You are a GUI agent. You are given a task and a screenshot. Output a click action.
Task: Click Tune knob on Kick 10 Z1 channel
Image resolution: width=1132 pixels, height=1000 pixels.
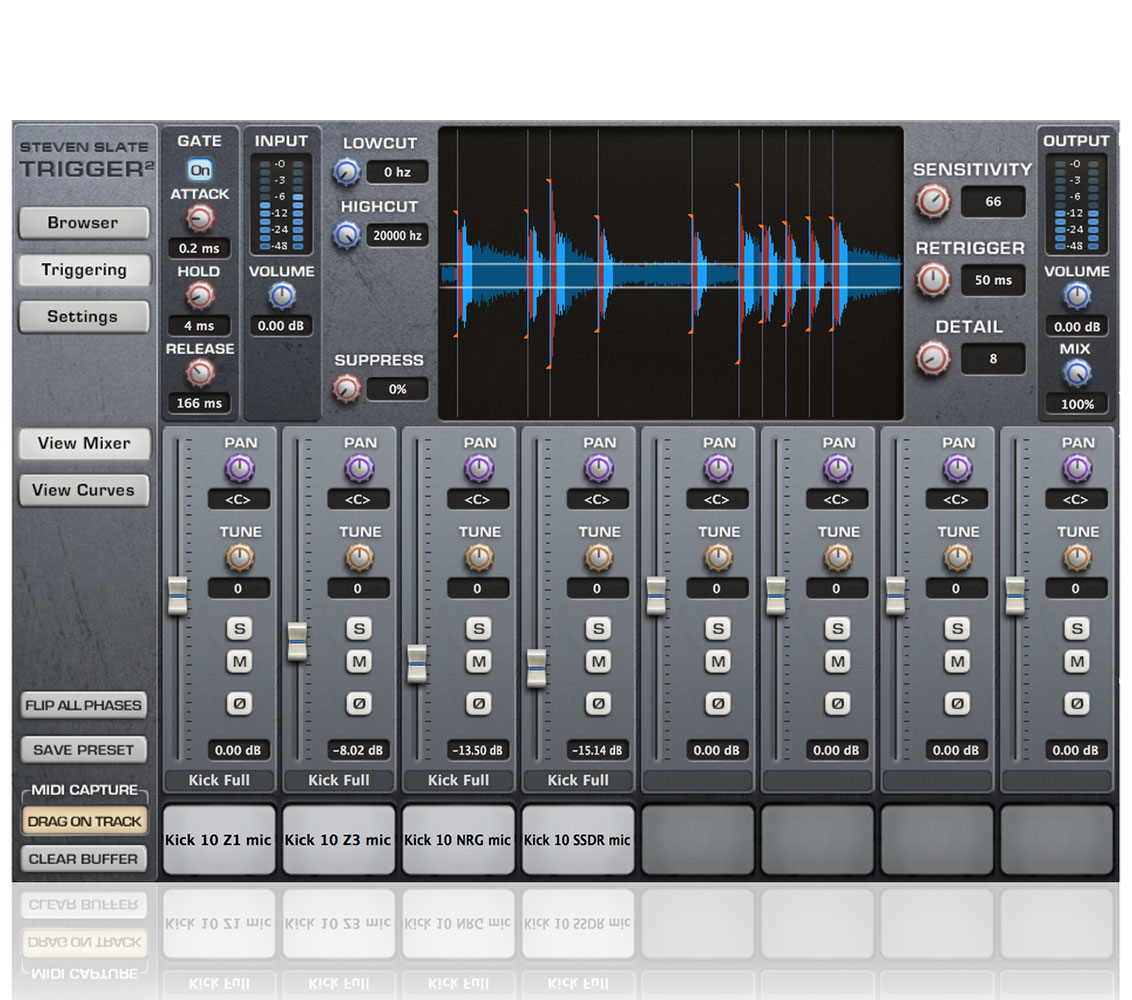[240, 557]
